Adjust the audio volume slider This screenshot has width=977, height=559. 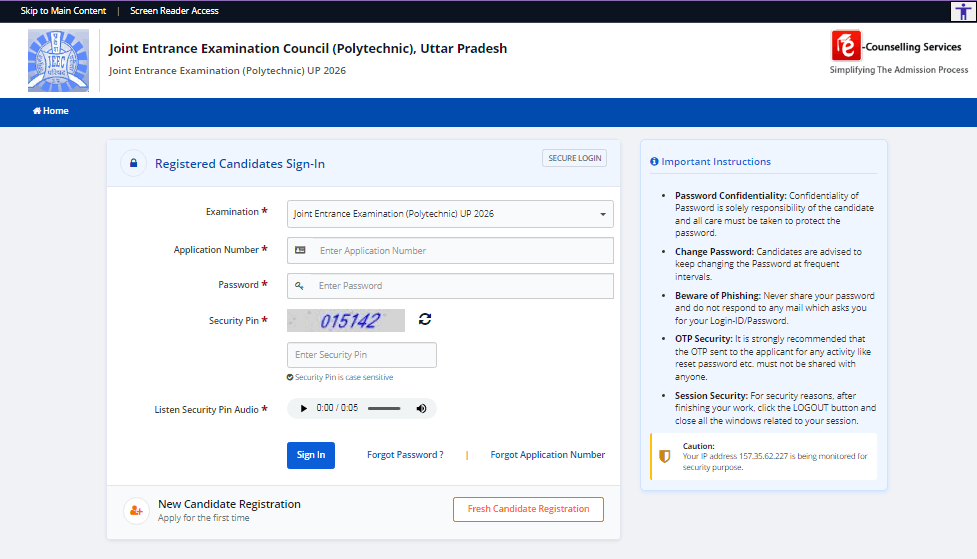pyautogui.click(x=384, y=409)
